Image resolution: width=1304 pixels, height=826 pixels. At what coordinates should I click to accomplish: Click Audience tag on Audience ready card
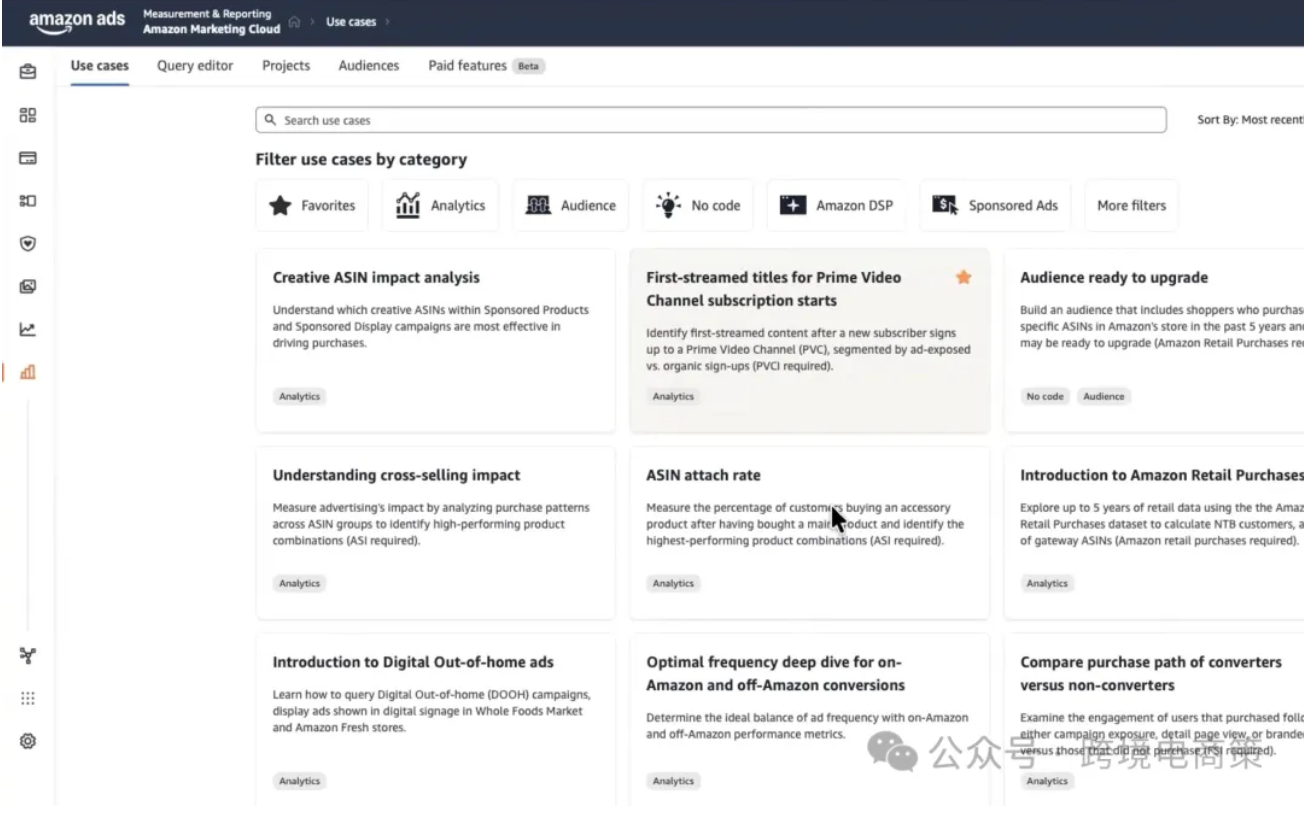coord(1104,397)
